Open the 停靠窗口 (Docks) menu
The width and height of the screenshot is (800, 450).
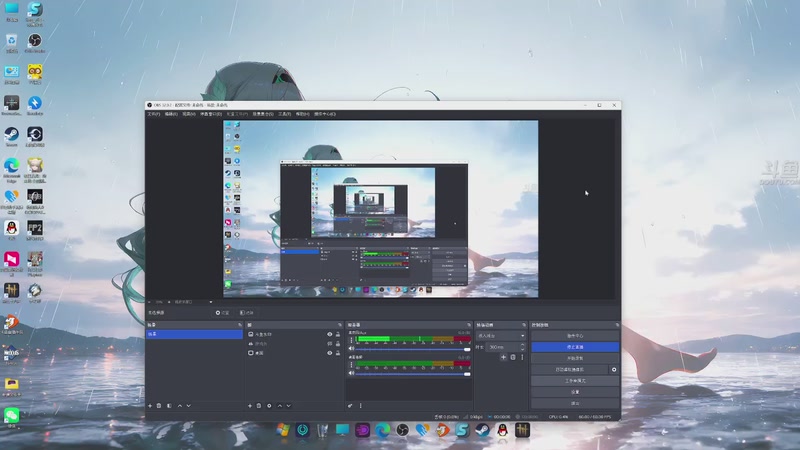tap(211, 114)
